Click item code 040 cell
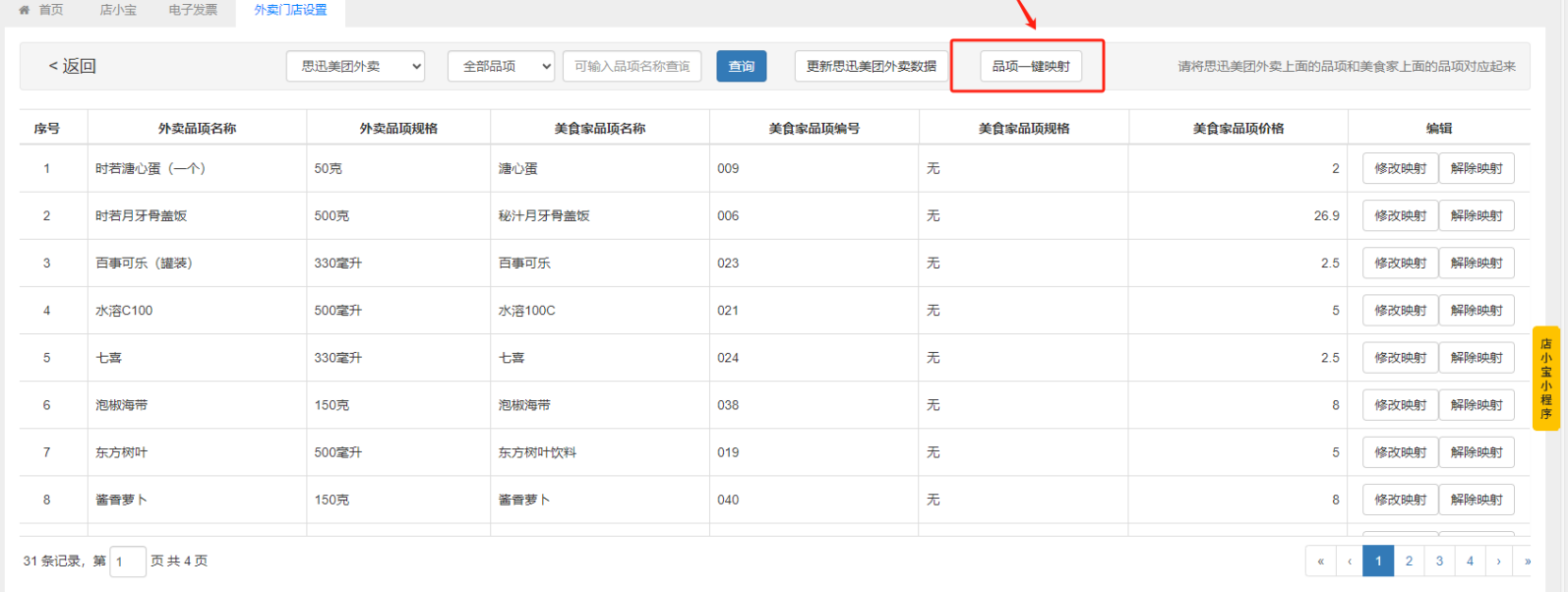The width and height of the screenshot is (1568, 592). pyautogui.click(x=814, y=500)
